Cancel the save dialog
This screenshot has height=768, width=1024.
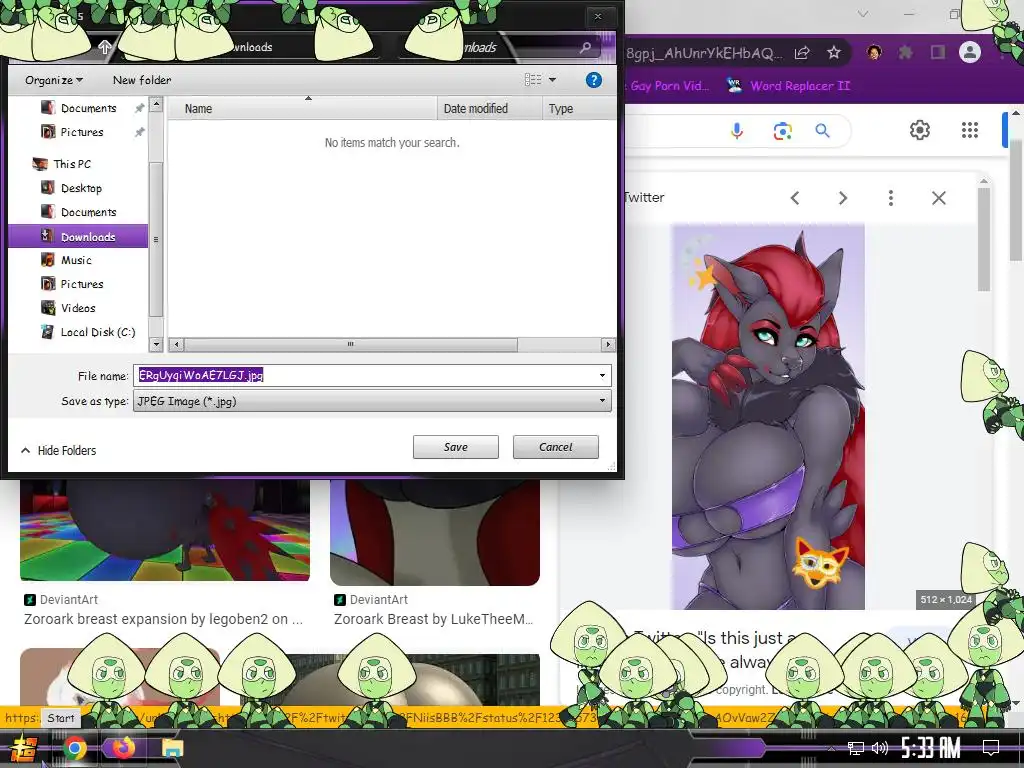[555, 447]
